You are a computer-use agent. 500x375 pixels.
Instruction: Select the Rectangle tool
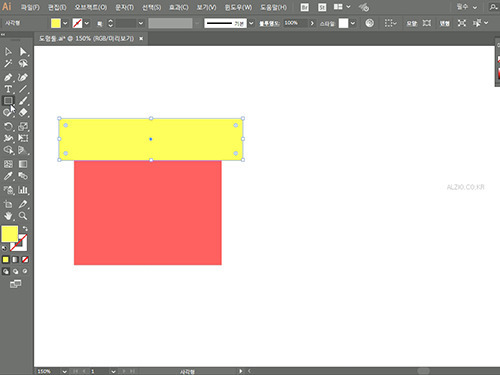coord(8,100)
